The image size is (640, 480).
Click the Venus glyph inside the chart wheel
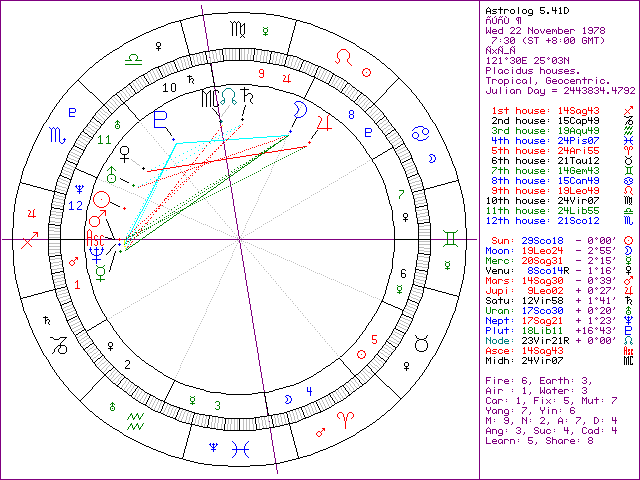point(124,154)
